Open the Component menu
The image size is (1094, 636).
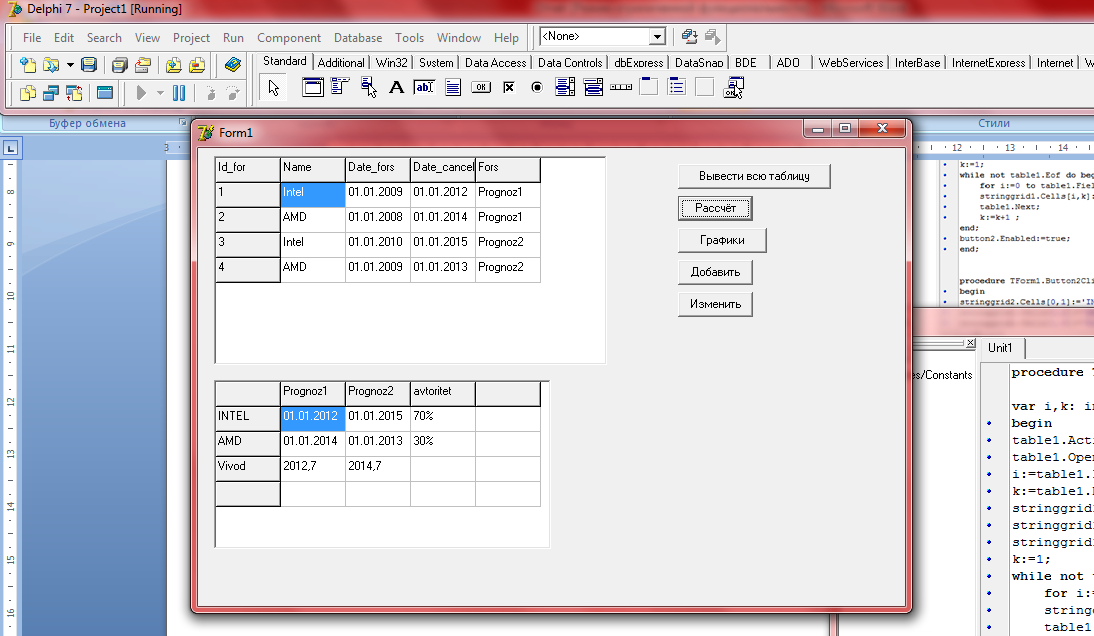[289, 38]
